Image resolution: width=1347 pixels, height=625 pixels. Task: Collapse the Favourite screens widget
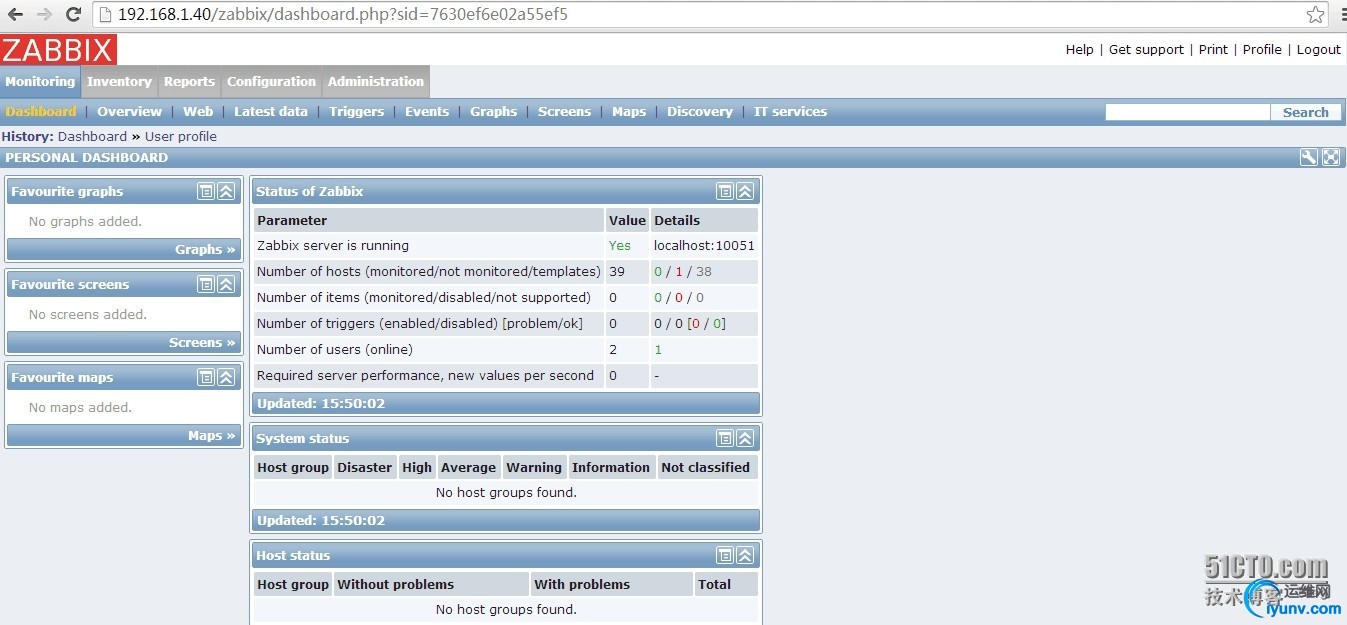pyautogui.click(x=226, y=284)
